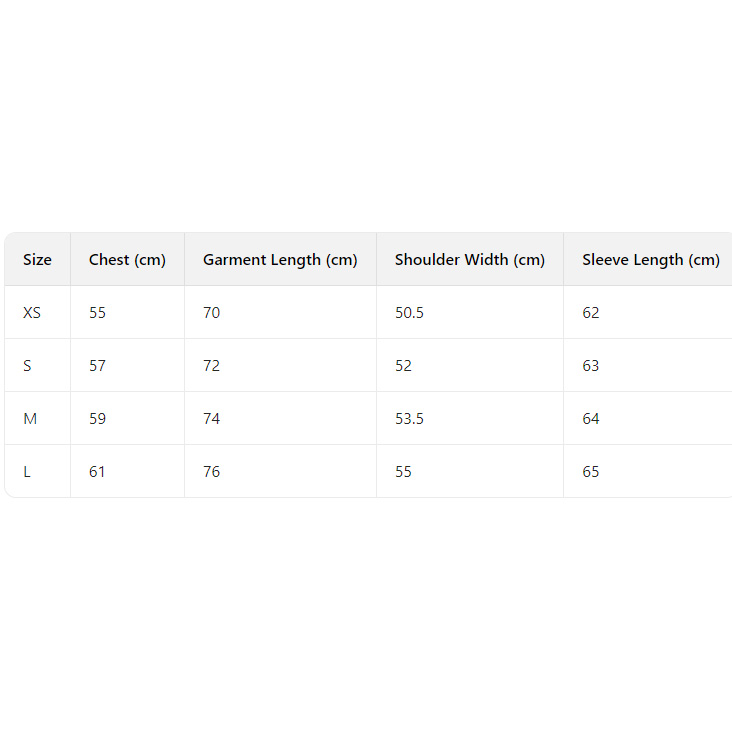Click the Garment Length (cm) header
This screenshot has height=732, width=732.
(280, 260)
